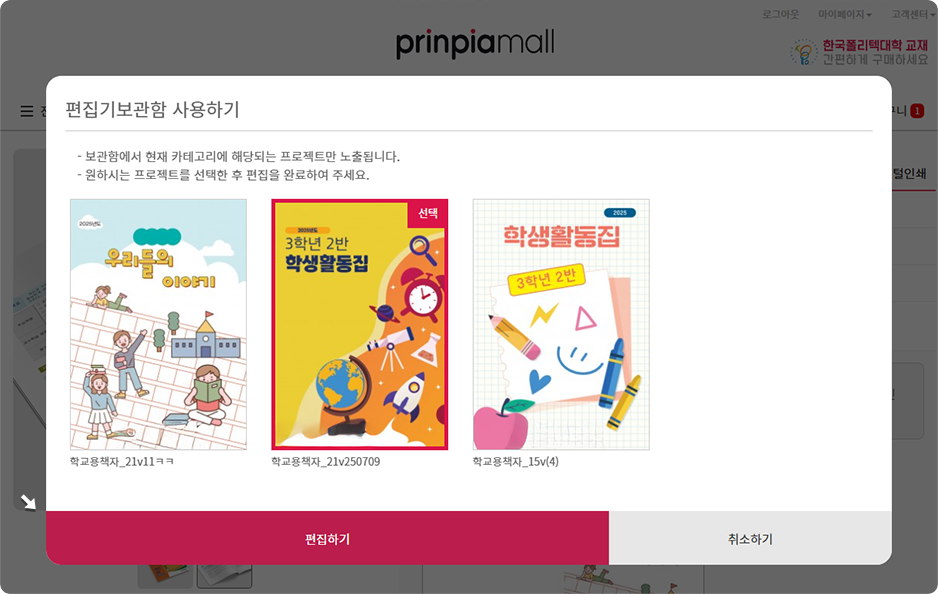The width and height of the screenshot is (938, 594).
Task: Click the lightbulb icon in Polytechnic banner
Action: coord(804,53)
